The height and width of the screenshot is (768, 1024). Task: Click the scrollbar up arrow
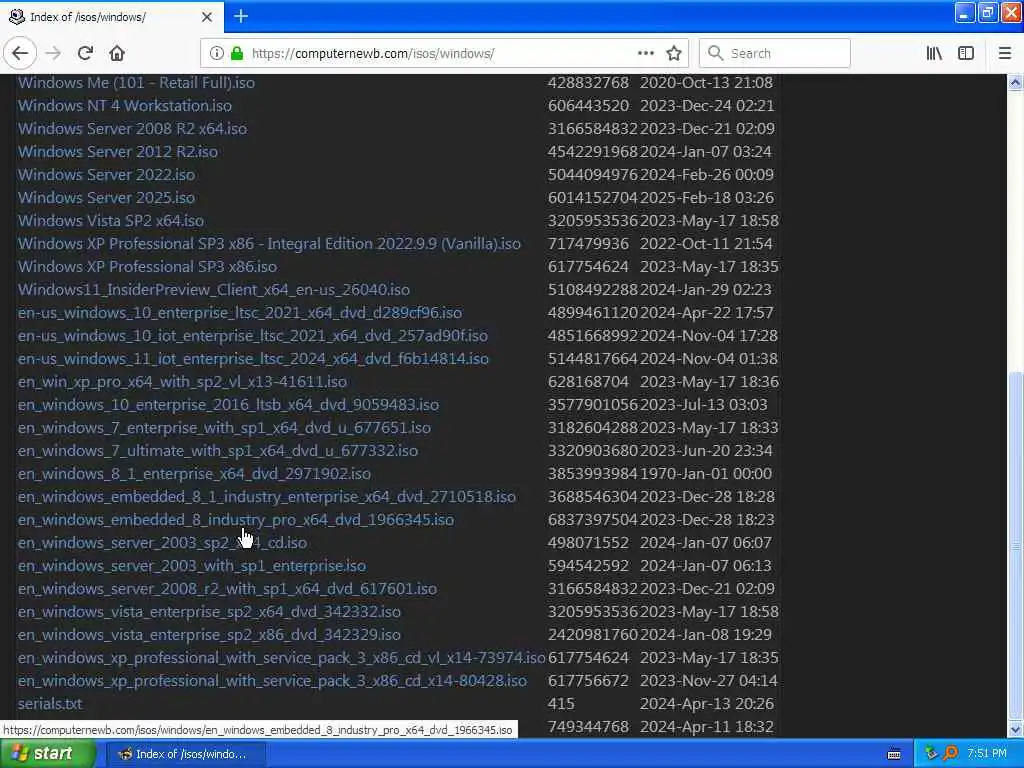(1015, 82)
